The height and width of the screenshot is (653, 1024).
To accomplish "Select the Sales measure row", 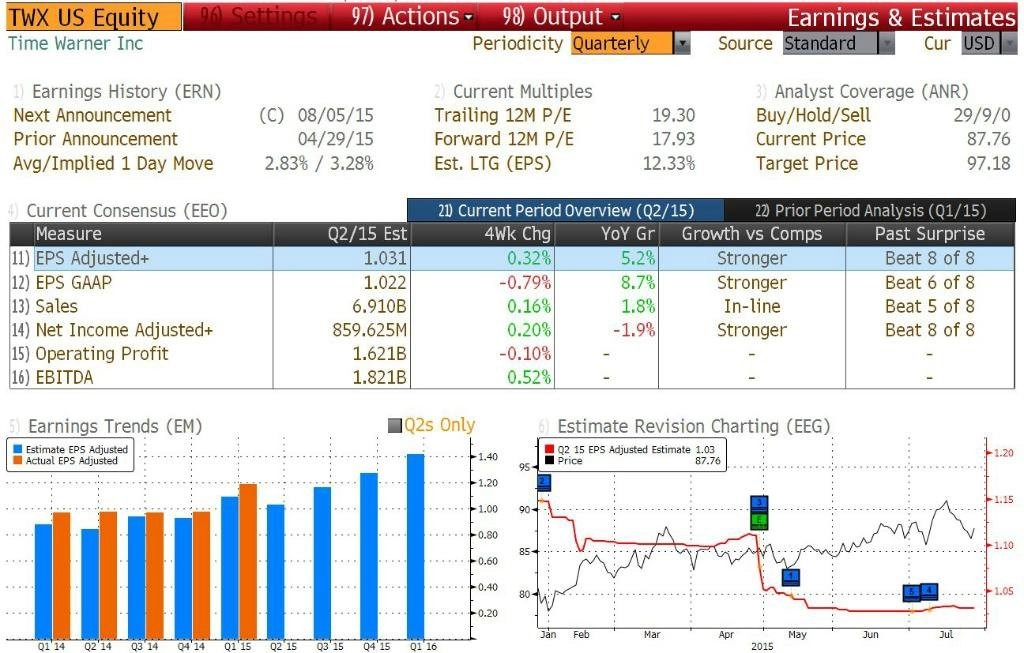I will pyautogui.click(x=512, y=306).
